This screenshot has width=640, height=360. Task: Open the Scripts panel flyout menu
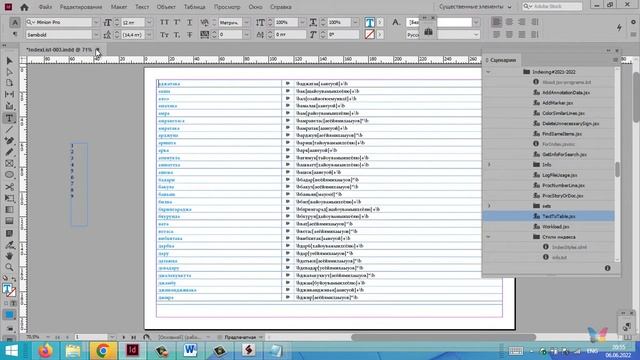(615, 60)
